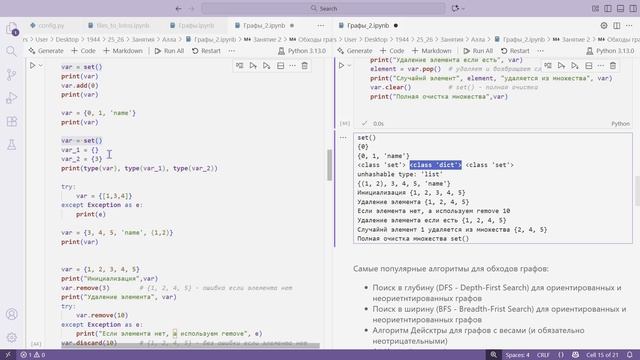Open more actions in right cell toolbar
The image size is (640, 360).
click(601, 66)
